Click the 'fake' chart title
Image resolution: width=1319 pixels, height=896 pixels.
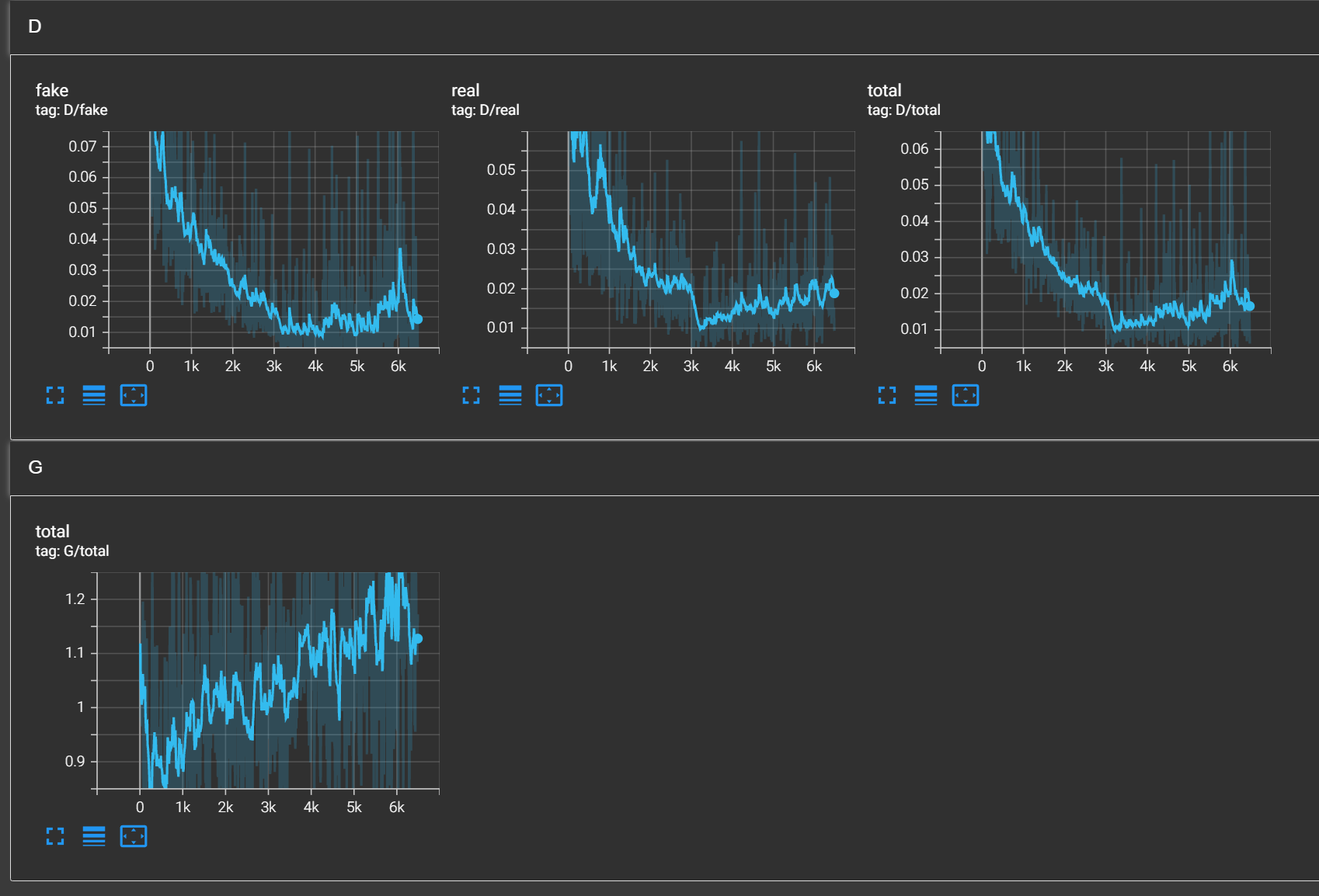point(52,90)
